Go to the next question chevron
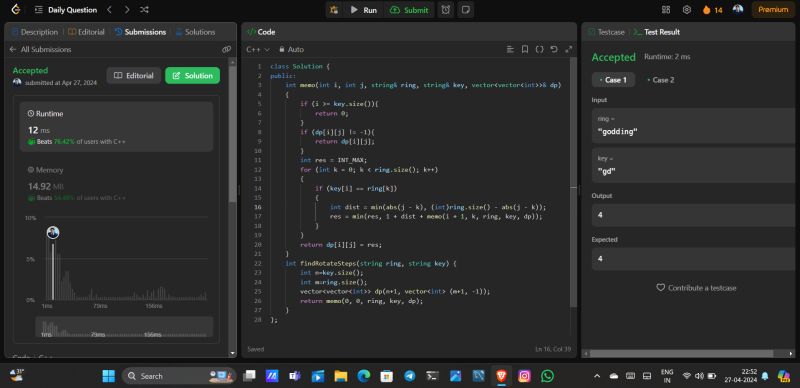Screen dimensions: 800x388 coord(127,10)
